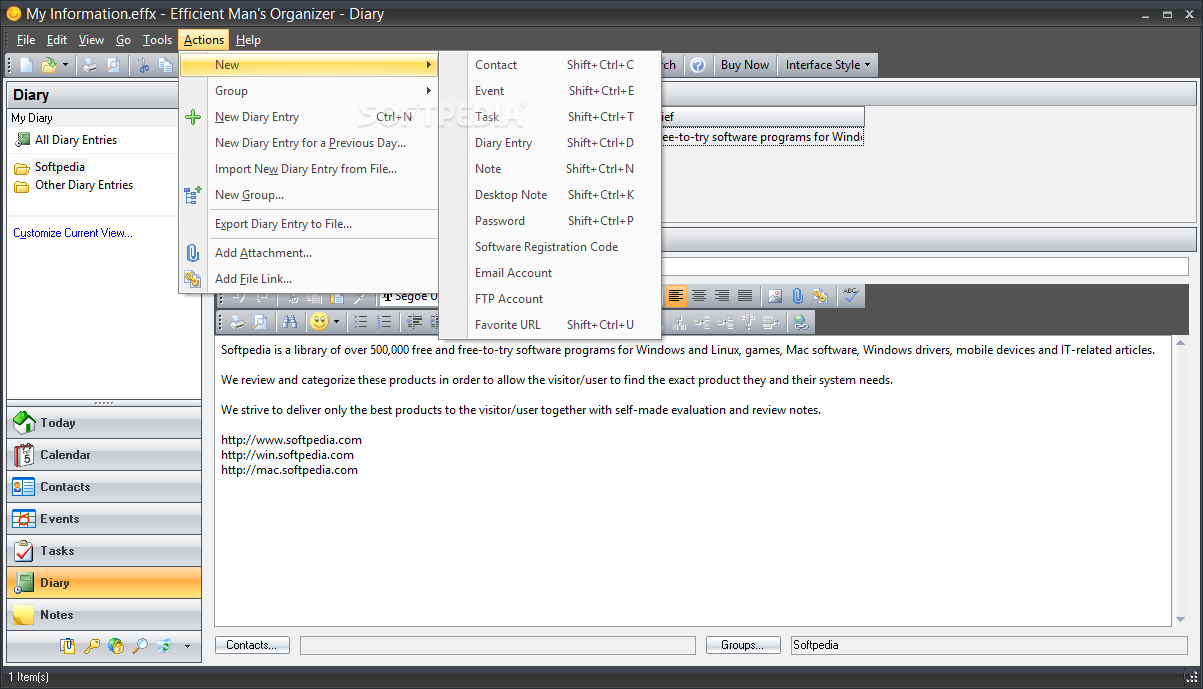Choose Import New Diary Entry from File
Screen dimensions: 1203x689
tap(309, 169)
